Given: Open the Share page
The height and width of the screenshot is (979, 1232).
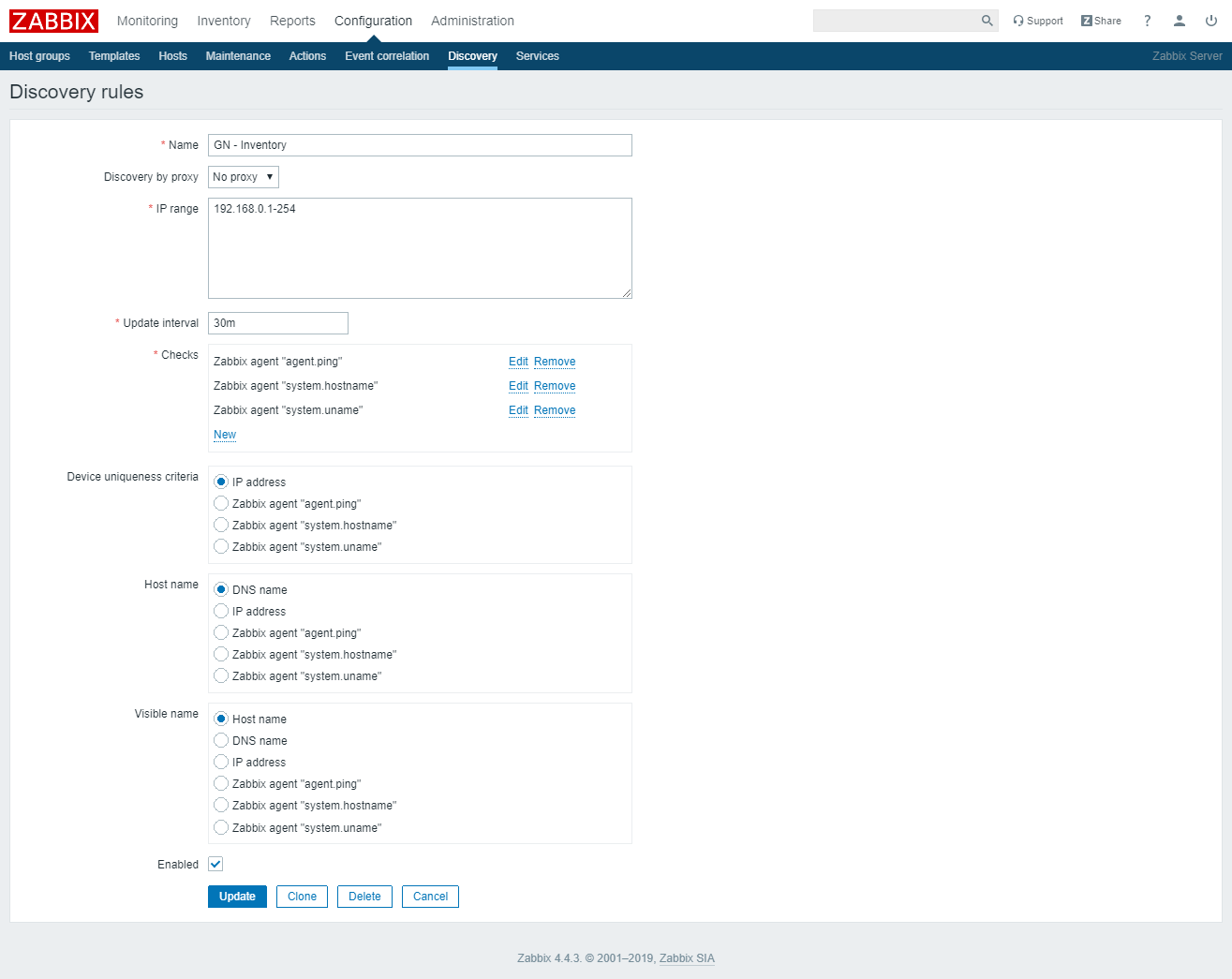Looking at the screenshot, I should point(1101,21).
